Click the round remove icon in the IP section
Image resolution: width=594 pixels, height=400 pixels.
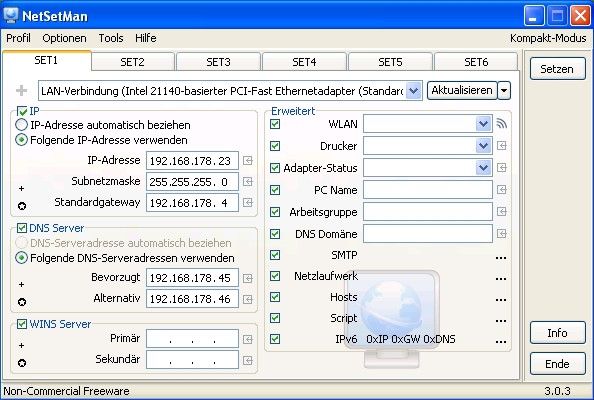pyautogui.click(x=22, y=206)
